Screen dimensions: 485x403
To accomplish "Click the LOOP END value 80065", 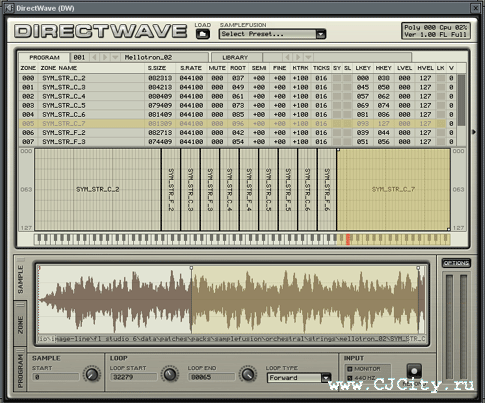I will point(211,377).
